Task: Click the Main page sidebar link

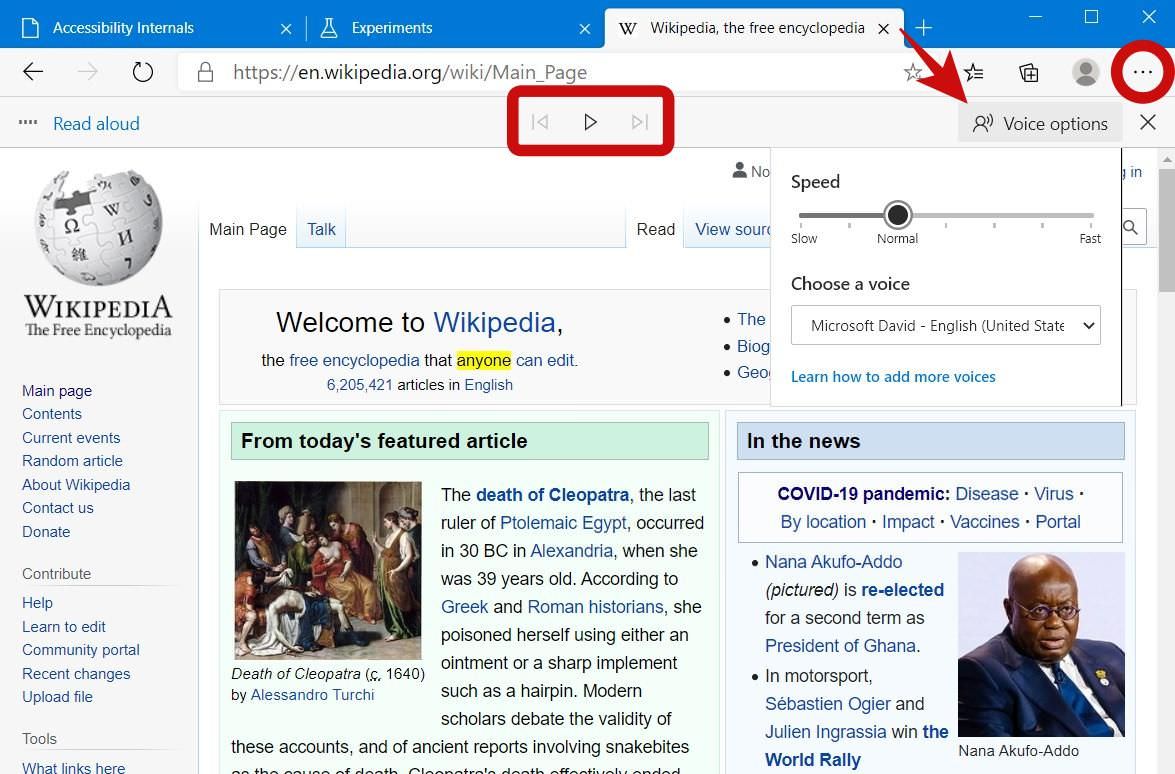Action: [57, 390]
